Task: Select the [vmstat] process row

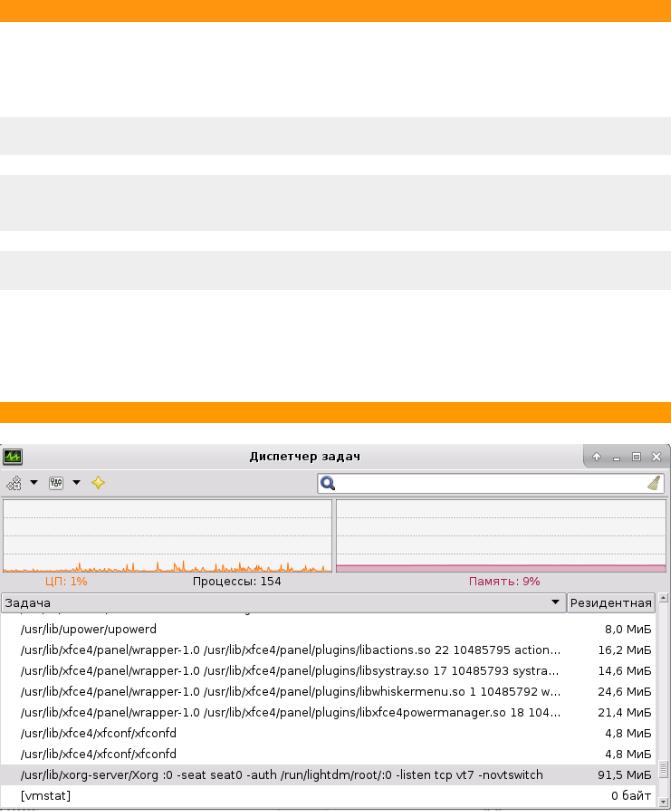Action: pos(328,795)
